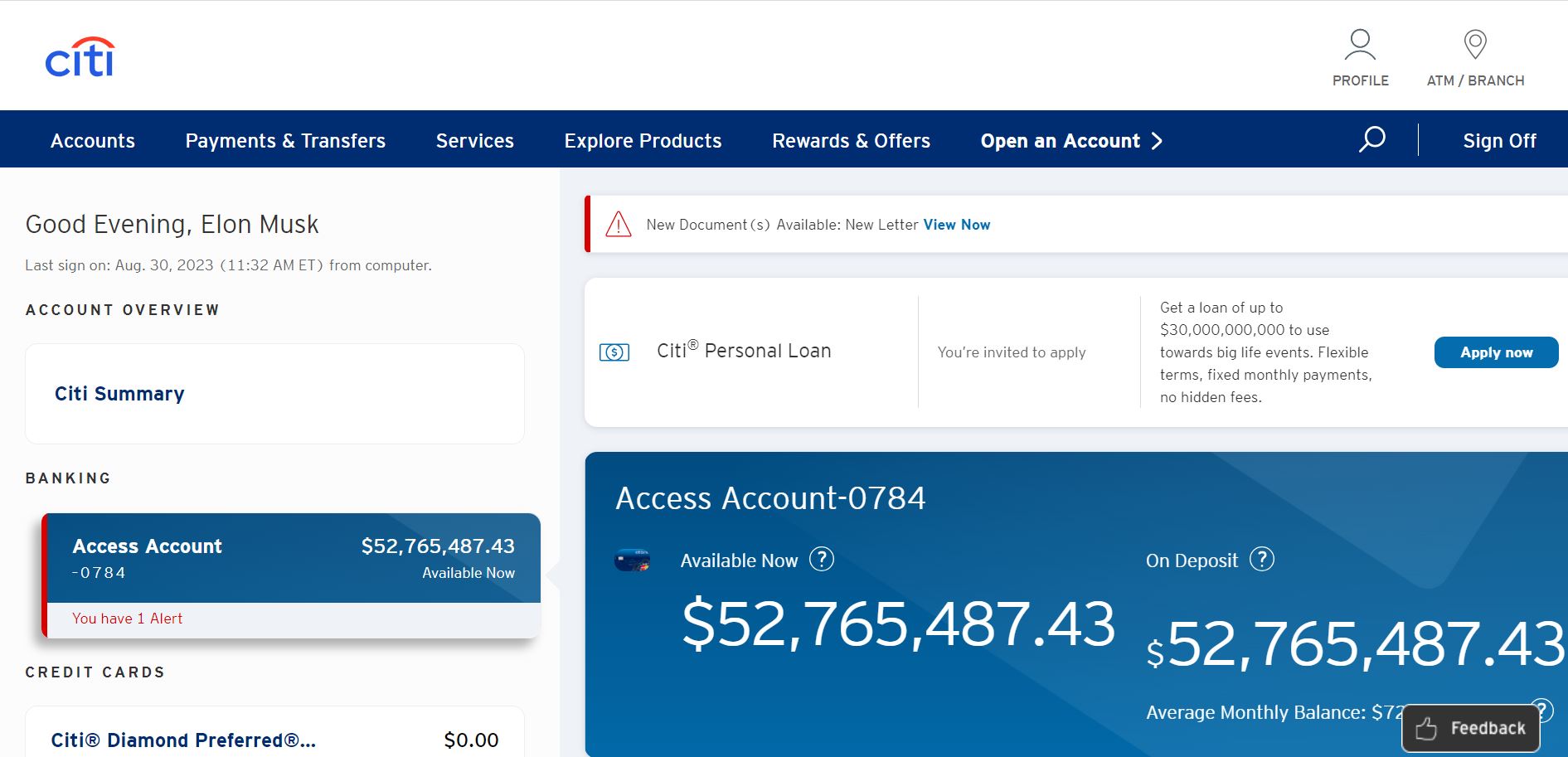Open the Explore Products menu
The image size is (1568, 757).
point(643,141)
